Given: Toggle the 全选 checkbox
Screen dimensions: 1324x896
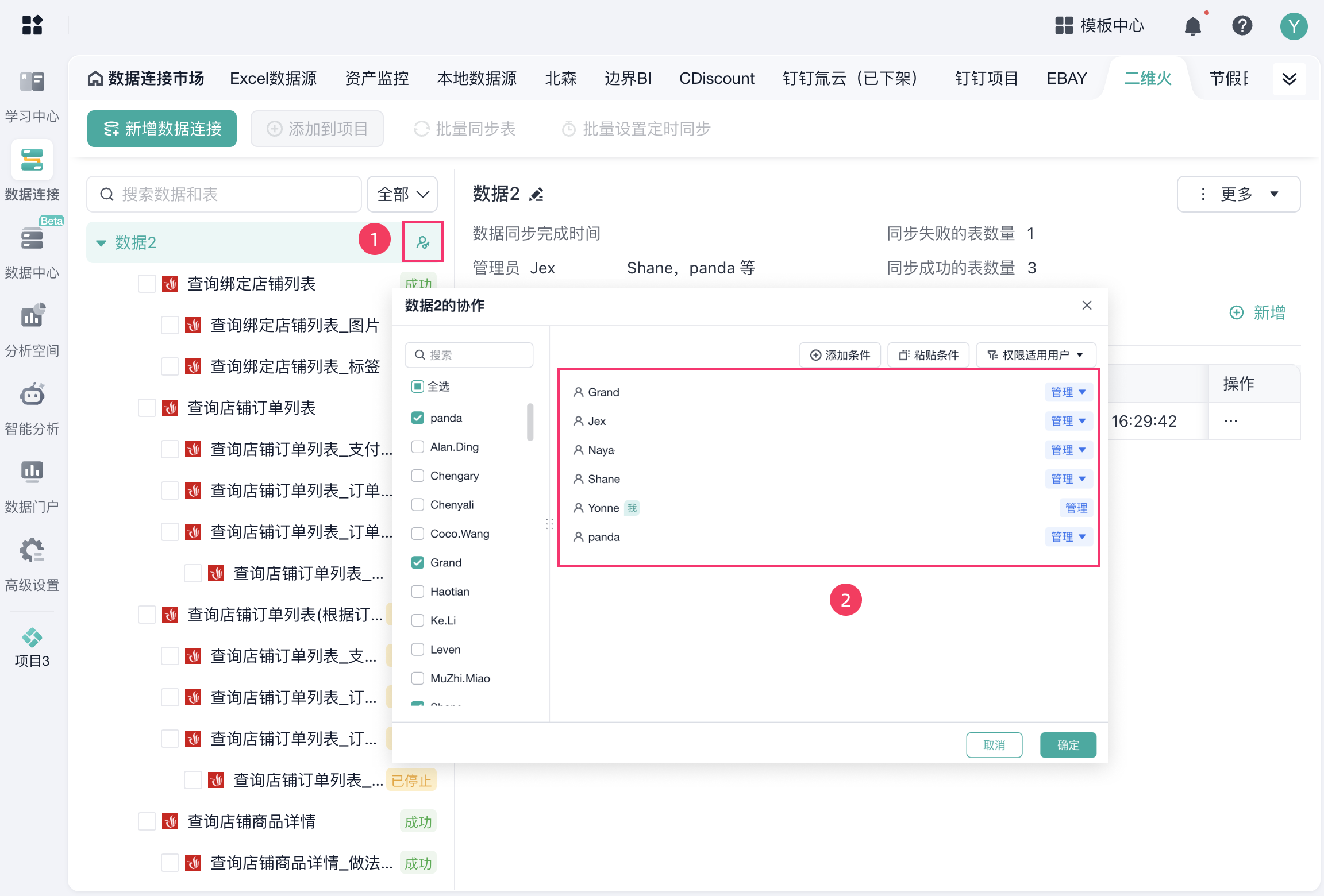Looking at the screenshot, I should pos(418,386).
